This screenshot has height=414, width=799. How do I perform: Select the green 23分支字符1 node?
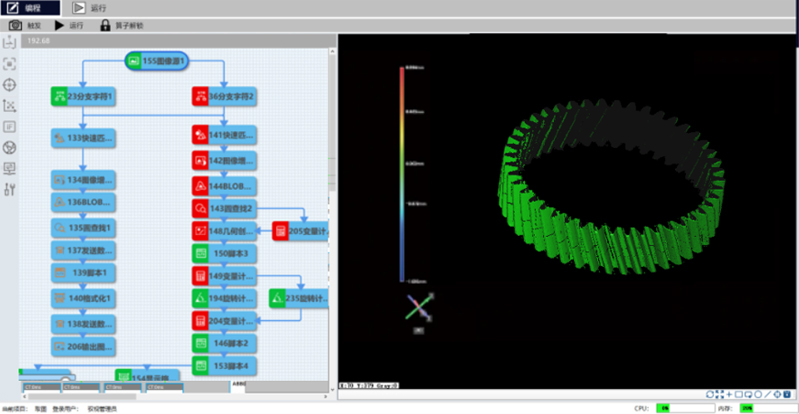(x=85, y=97)
